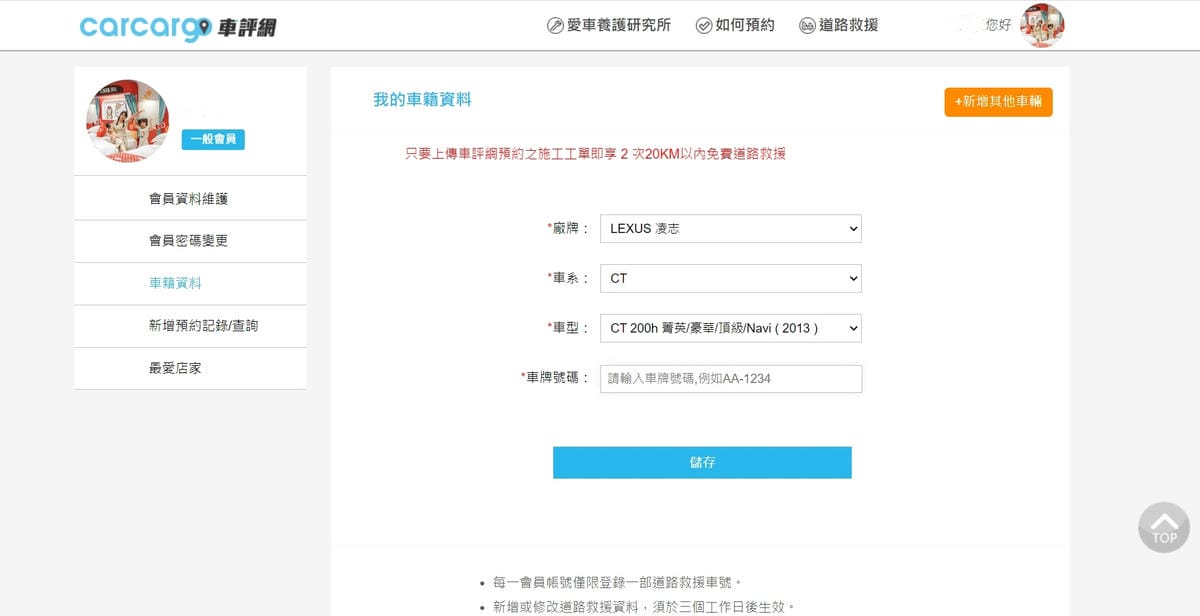Open the 廠牌 brand dropdown

[x=730, y=228]
